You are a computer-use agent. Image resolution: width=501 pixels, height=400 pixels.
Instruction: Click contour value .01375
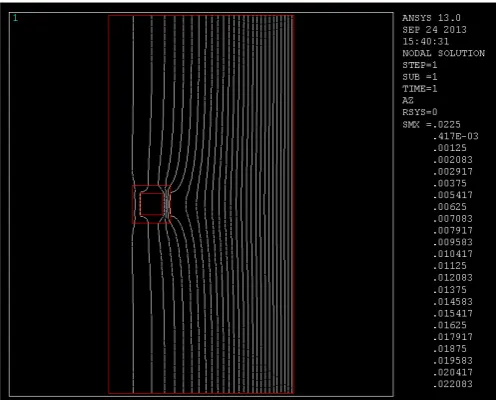point(450,290)
